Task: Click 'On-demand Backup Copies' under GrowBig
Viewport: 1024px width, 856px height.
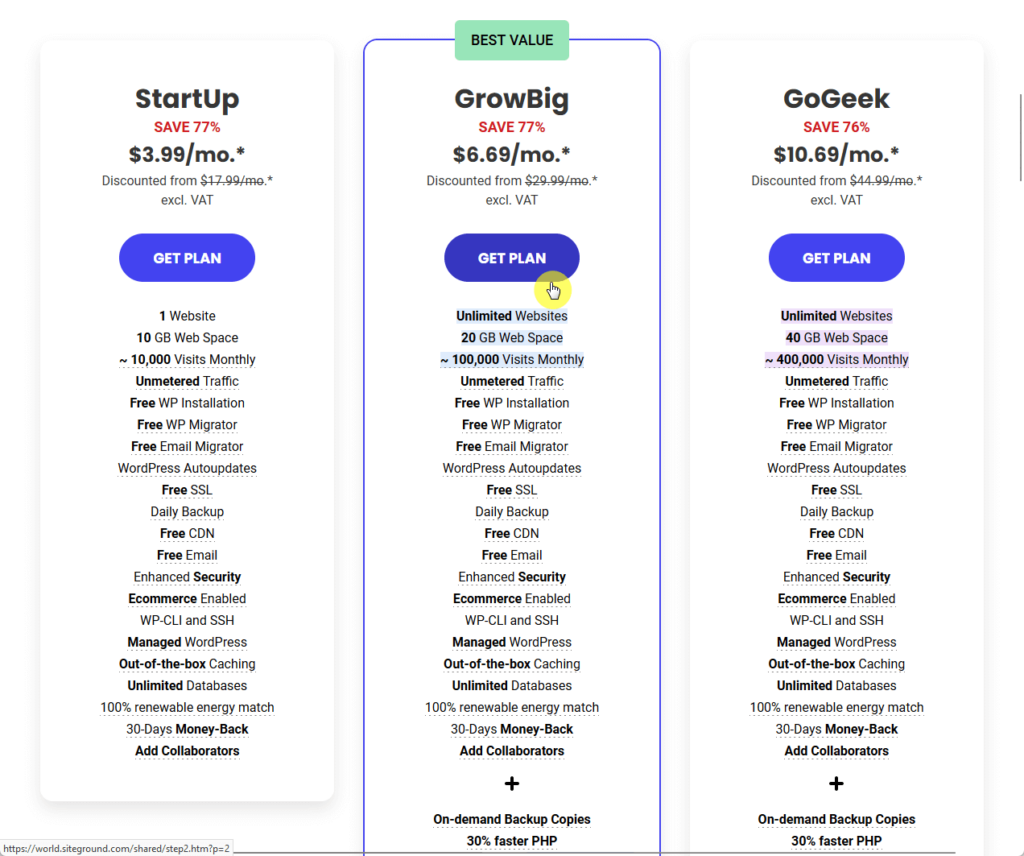Action: point(512,819)
